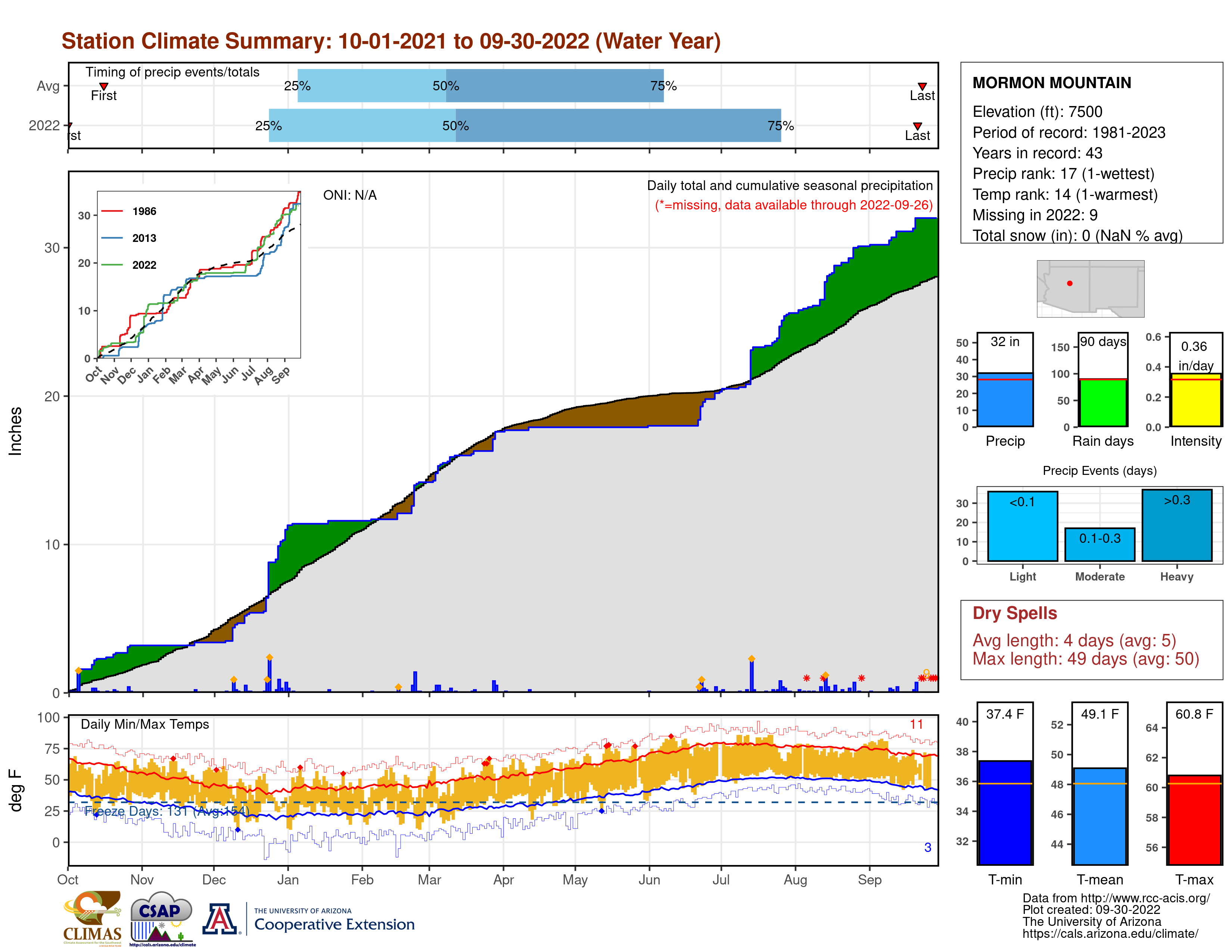The image size is (1232, 952).
Task: Click the Avg row First marker triangle
Action: pyautogui.click(x=104, y=86)
